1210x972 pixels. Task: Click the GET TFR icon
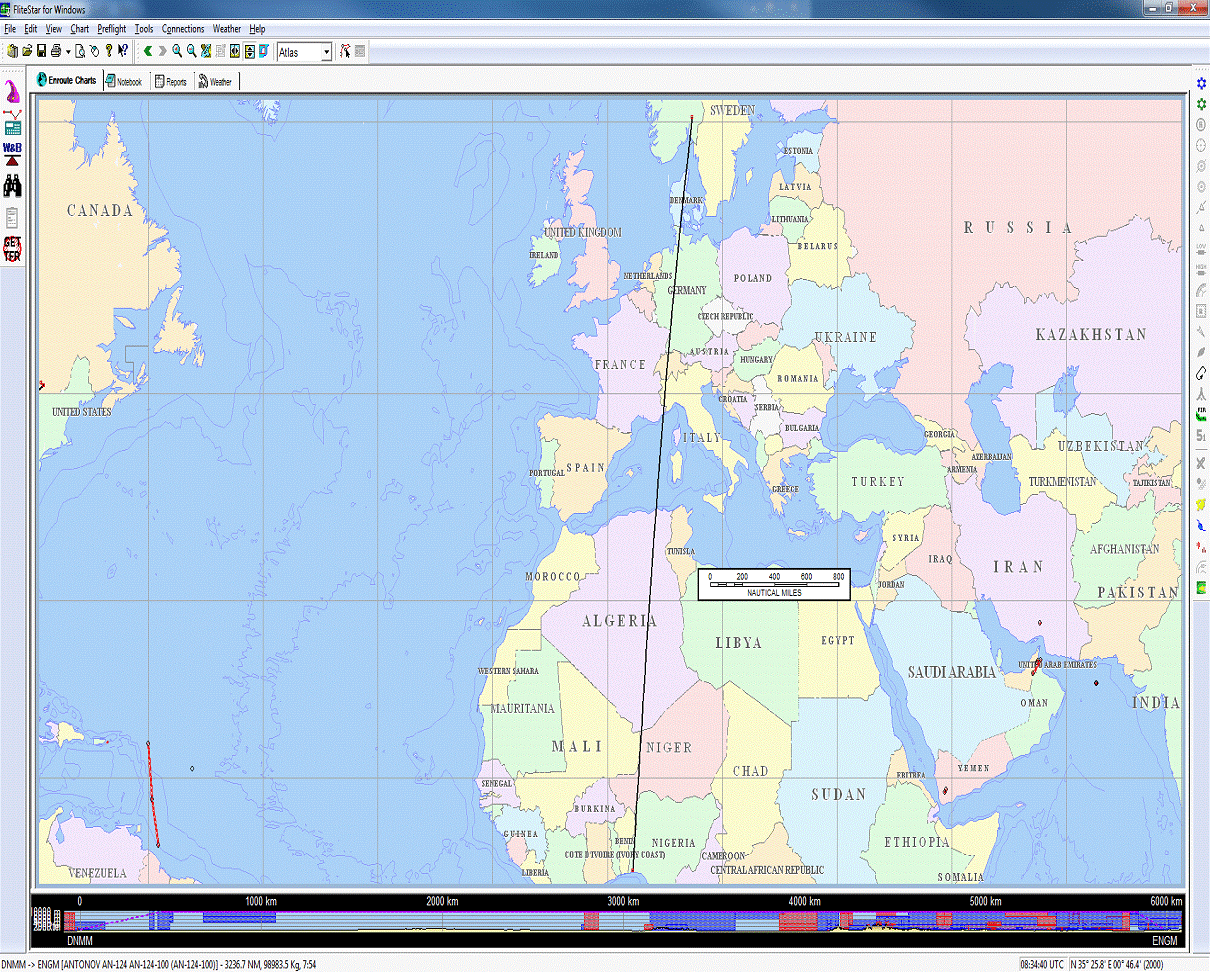coord(12,249)
